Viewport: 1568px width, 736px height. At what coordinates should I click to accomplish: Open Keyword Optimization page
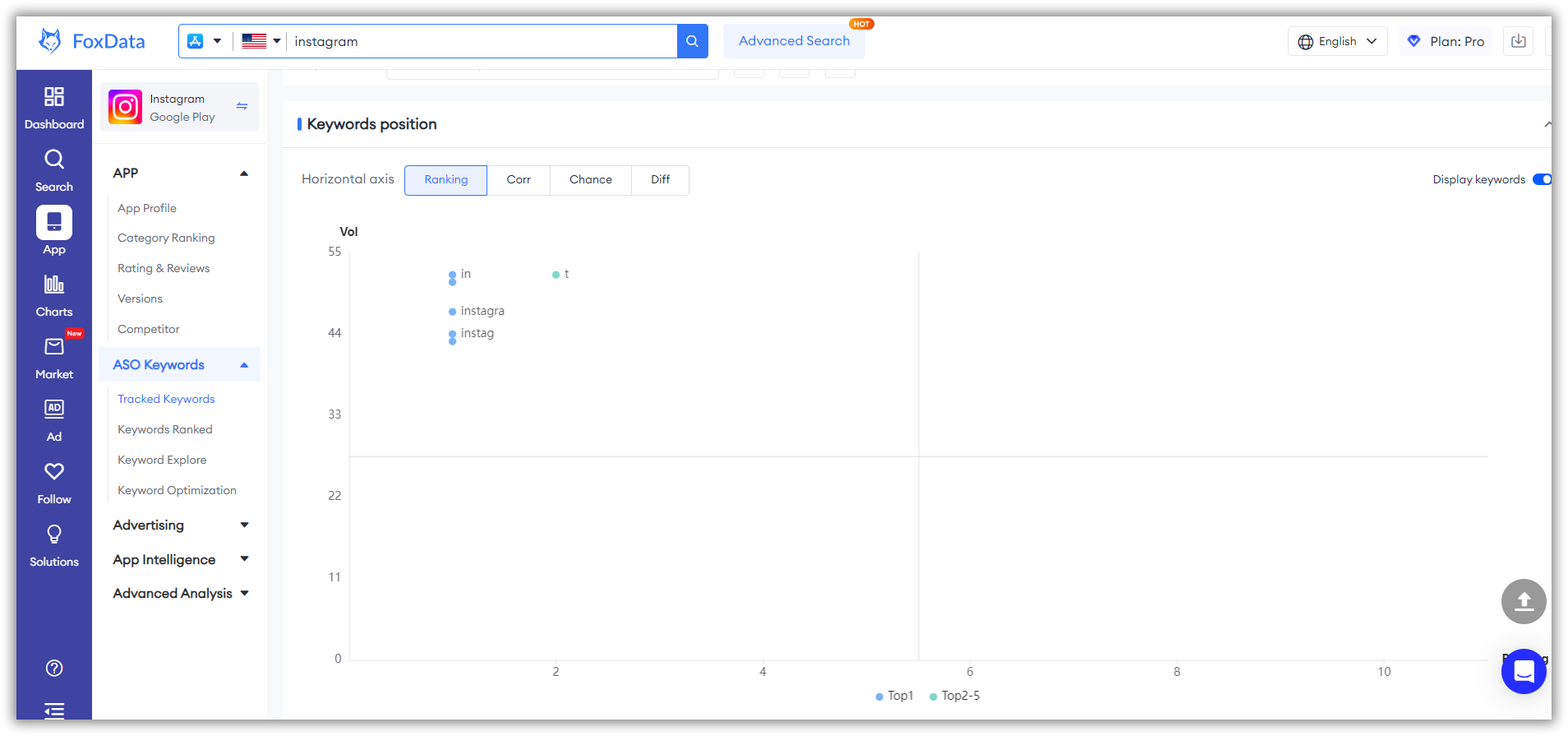click(x=177, y=490)
